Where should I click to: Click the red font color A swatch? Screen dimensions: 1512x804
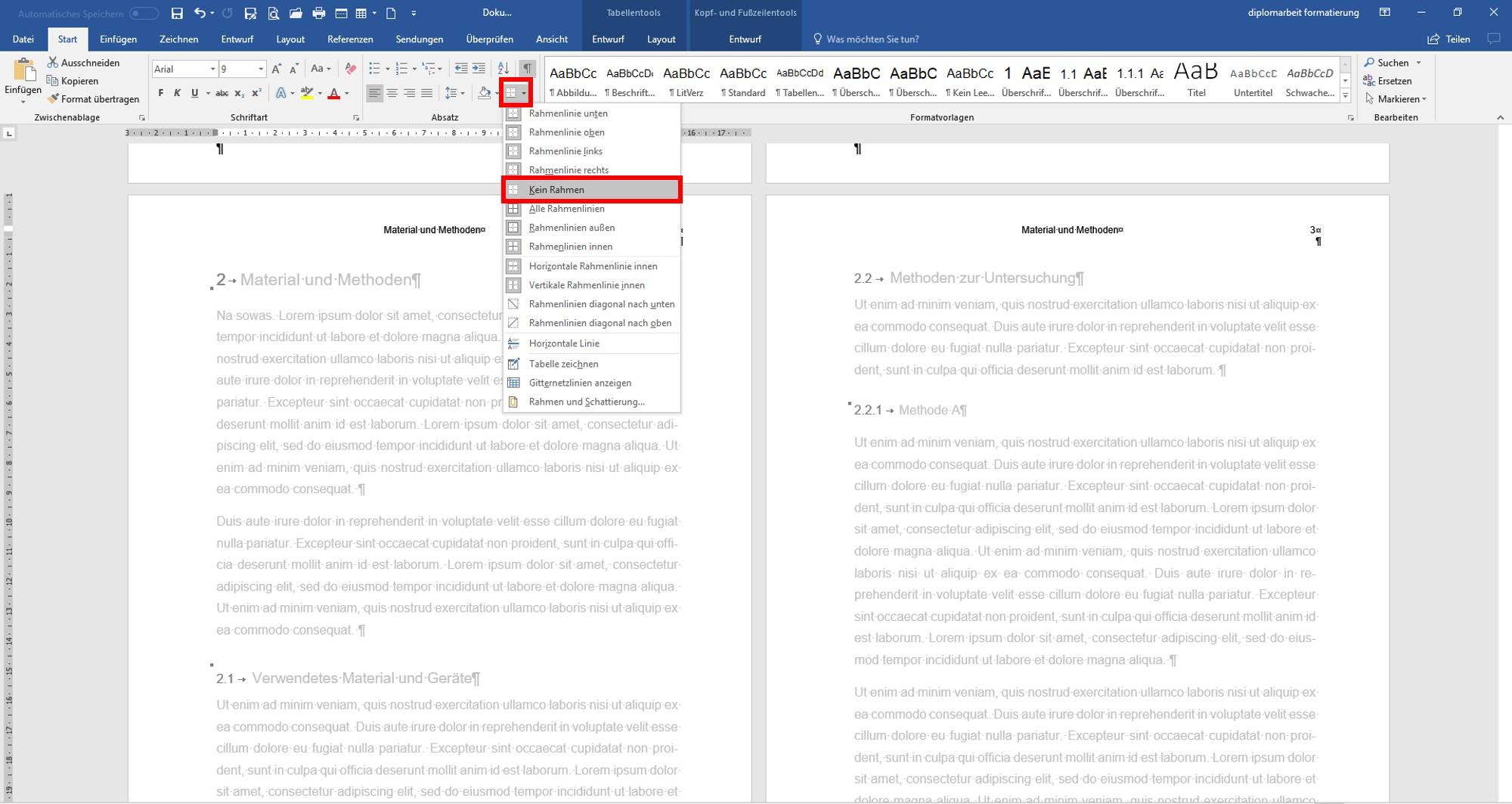point(333,93)
